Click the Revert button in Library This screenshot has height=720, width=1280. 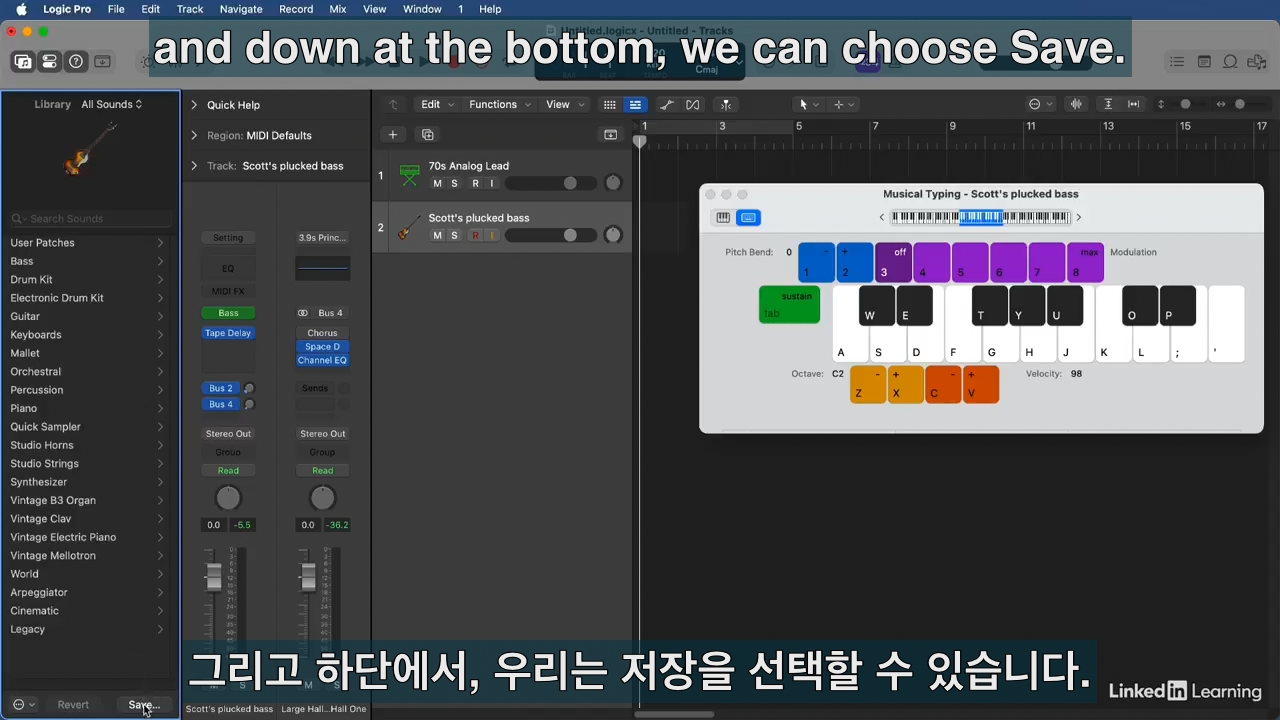(73, 705)
